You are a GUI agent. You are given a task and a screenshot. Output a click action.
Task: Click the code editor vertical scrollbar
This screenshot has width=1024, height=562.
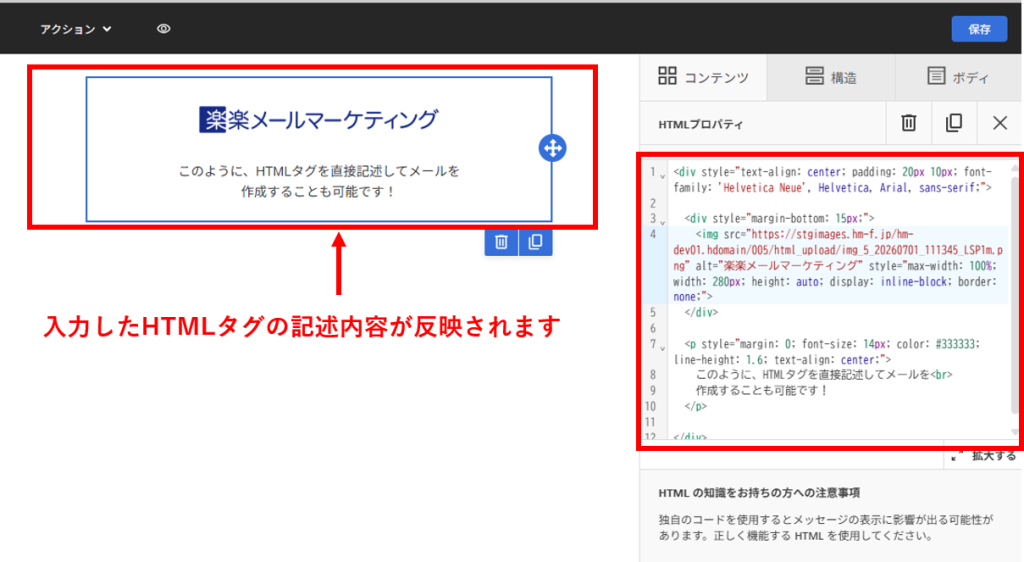[x=1014, y=294]
